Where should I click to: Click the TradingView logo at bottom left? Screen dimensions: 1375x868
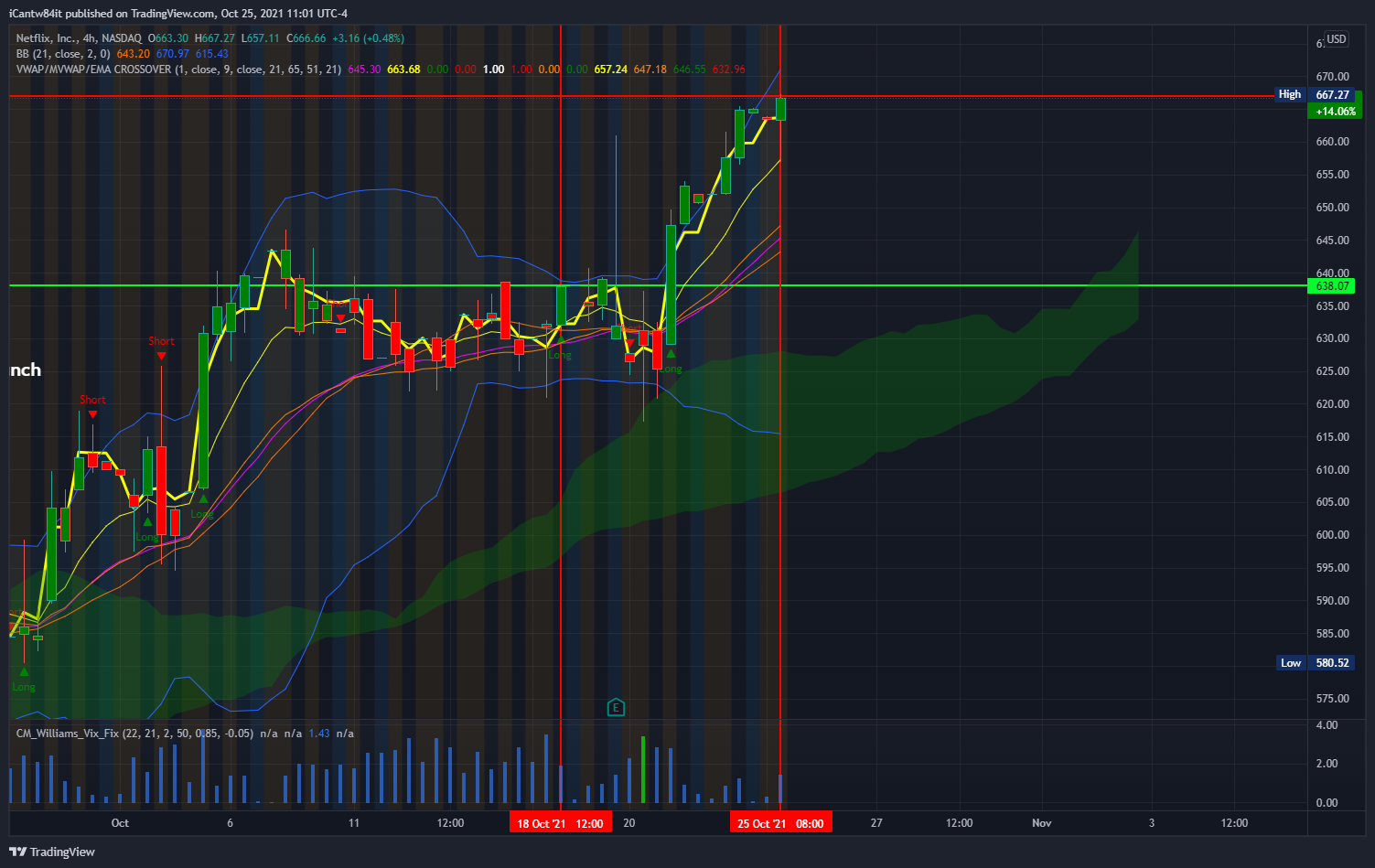point(52,852)
